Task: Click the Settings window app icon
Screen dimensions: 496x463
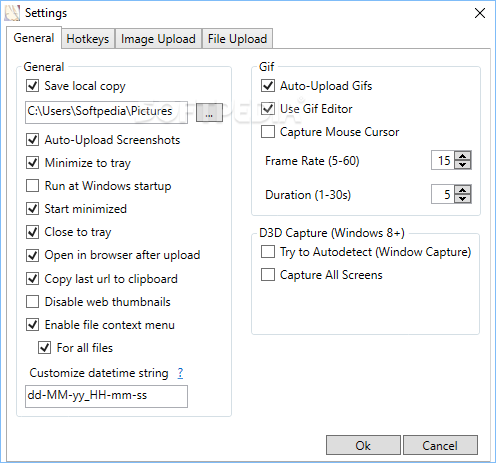Action: pos(12,13)
